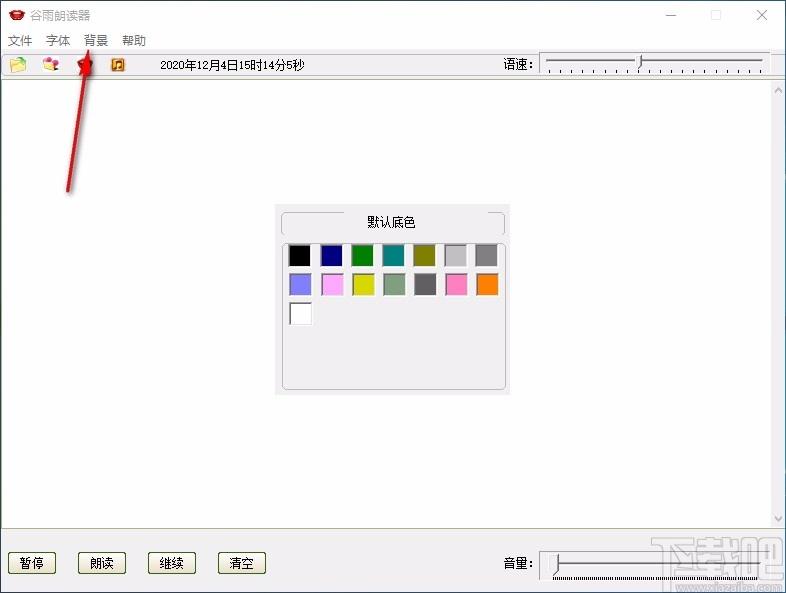This screenshot has height=593, width=786.
Task: Click the 清空 button
Action: pos(242,563)
